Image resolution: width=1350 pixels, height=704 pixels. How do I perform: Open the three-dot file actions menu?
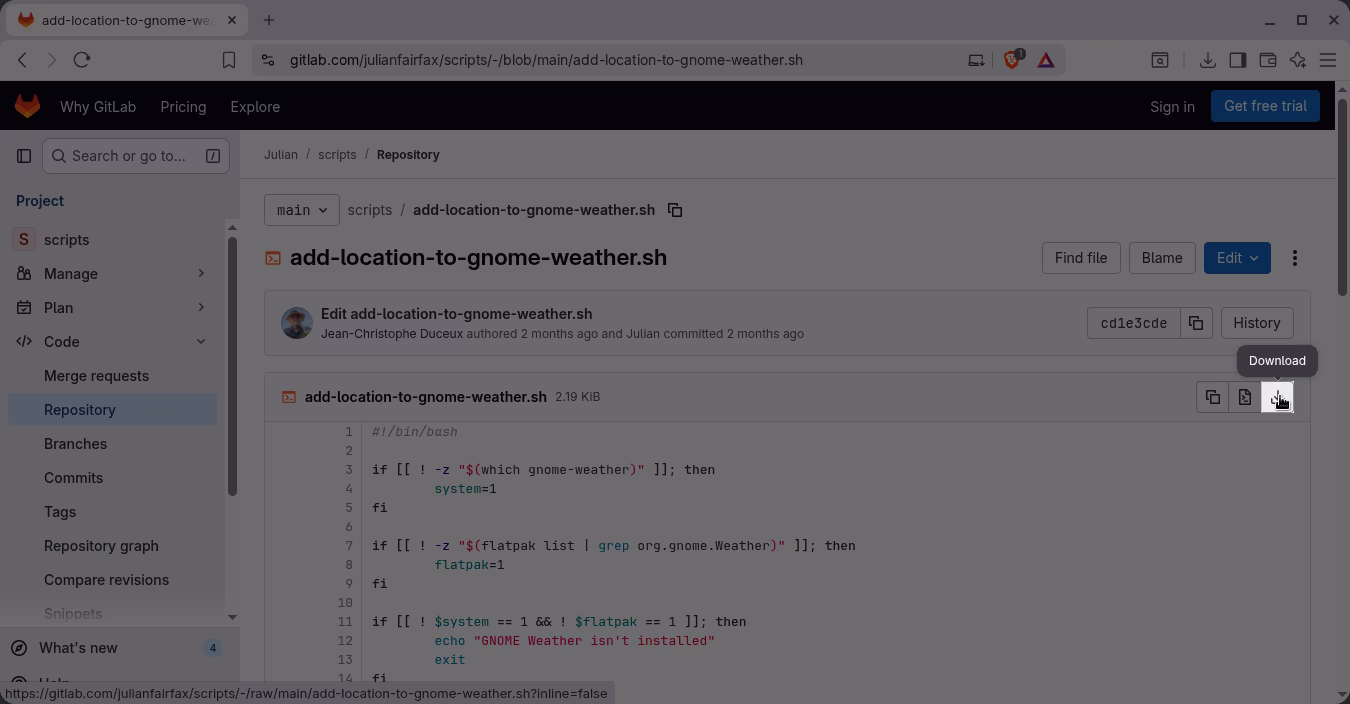tap(1295, 258)
